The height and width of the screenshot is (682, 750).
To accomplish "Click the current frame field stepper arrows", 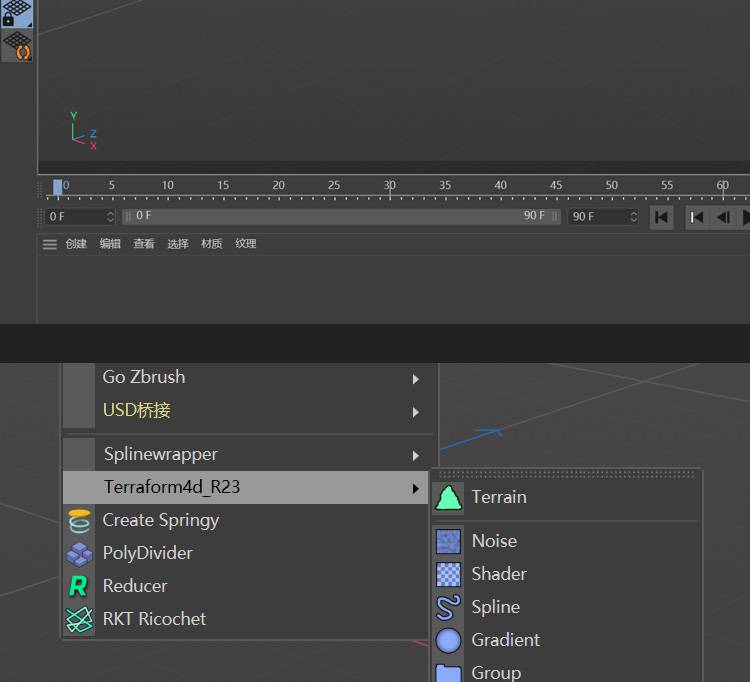I will click(x=110, y=217).
